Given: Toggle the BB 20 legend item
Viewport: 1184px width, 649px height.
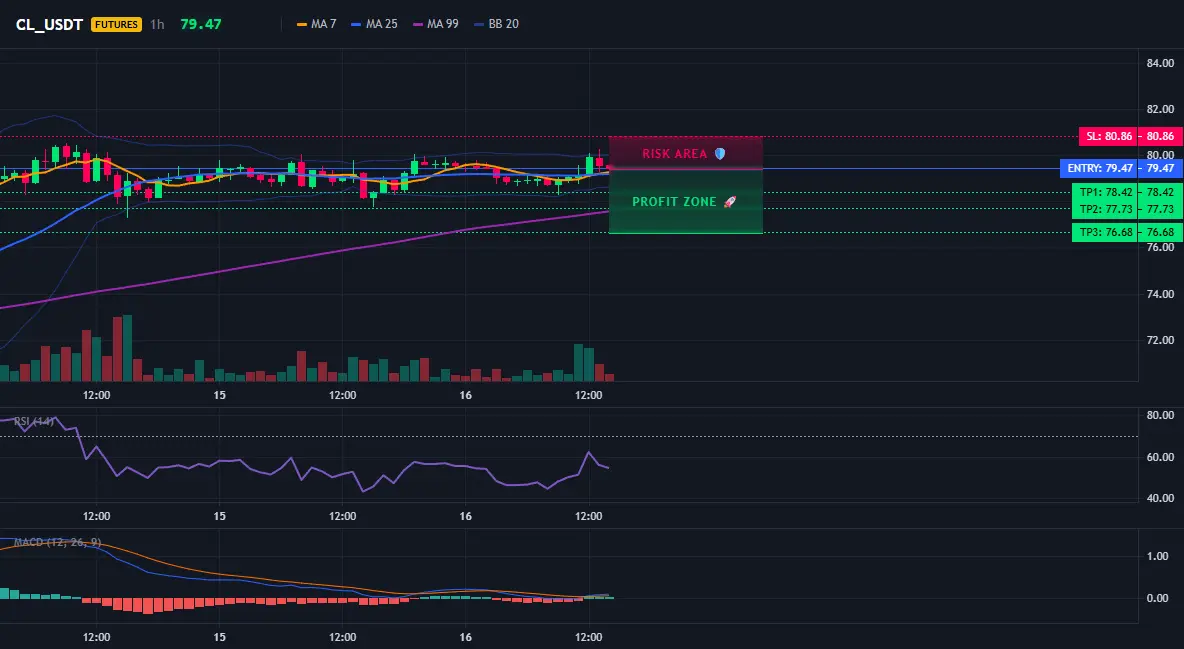Looking at the screenshot, I should click(496, 24).
